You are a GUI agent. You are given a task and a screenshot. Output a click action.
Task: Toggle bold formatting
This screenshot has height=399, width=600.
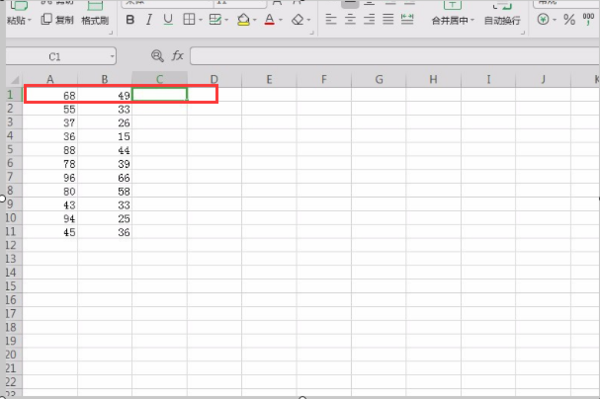point(130,20)
